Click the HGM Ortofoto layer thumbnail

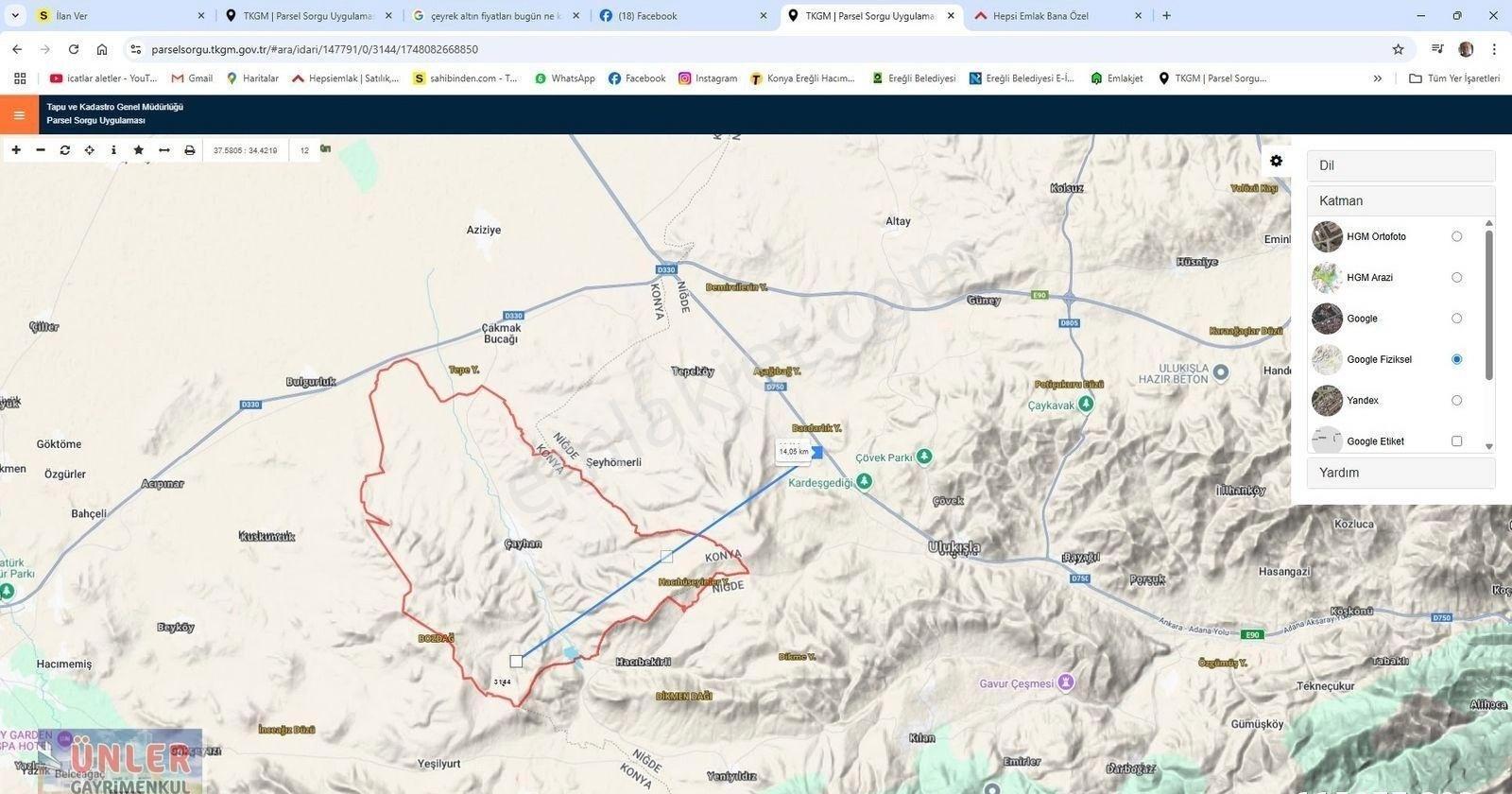click(x=1327, y=236)
